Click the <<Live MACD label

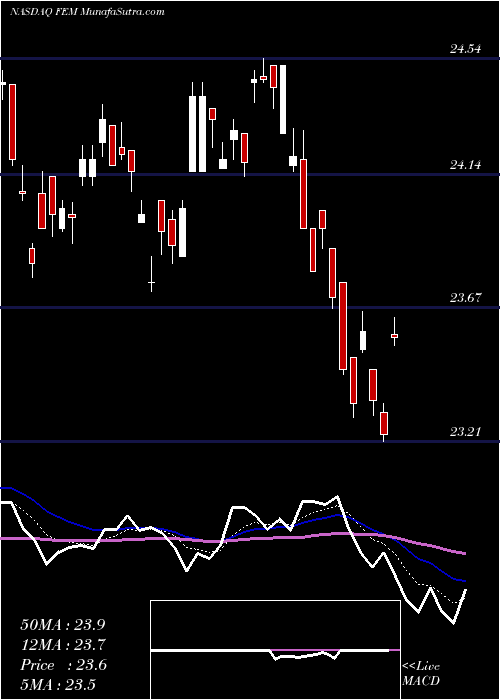(421, 673)
